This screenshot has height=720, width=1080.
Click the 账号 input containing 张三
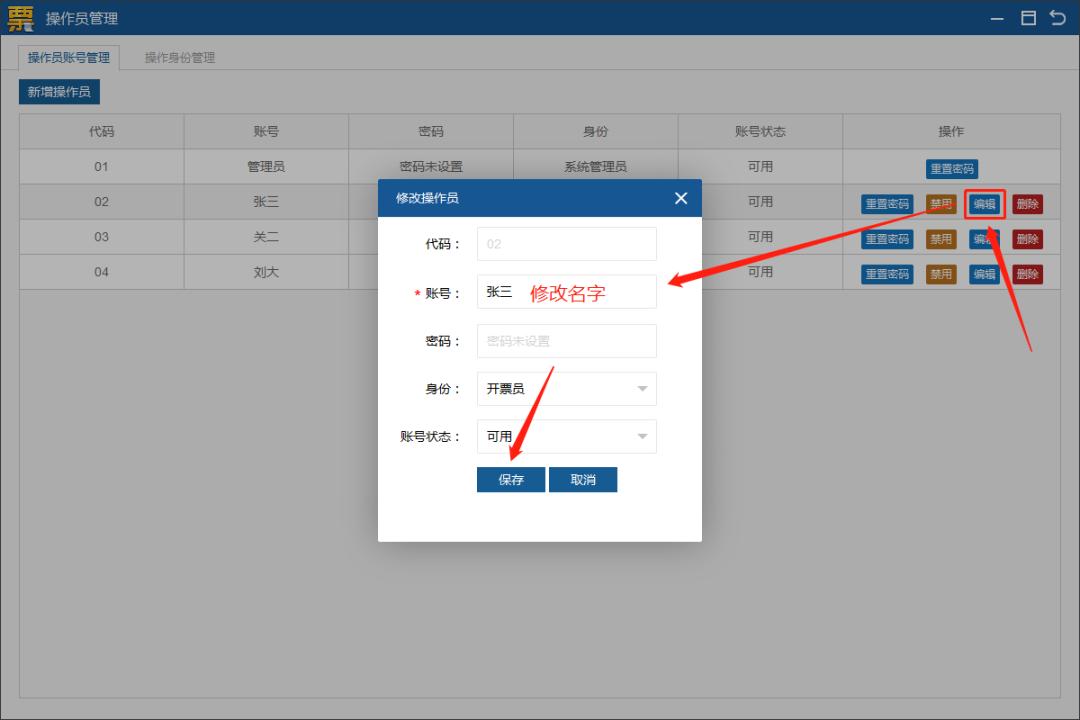pyautogui.click(x=566, y=292)
